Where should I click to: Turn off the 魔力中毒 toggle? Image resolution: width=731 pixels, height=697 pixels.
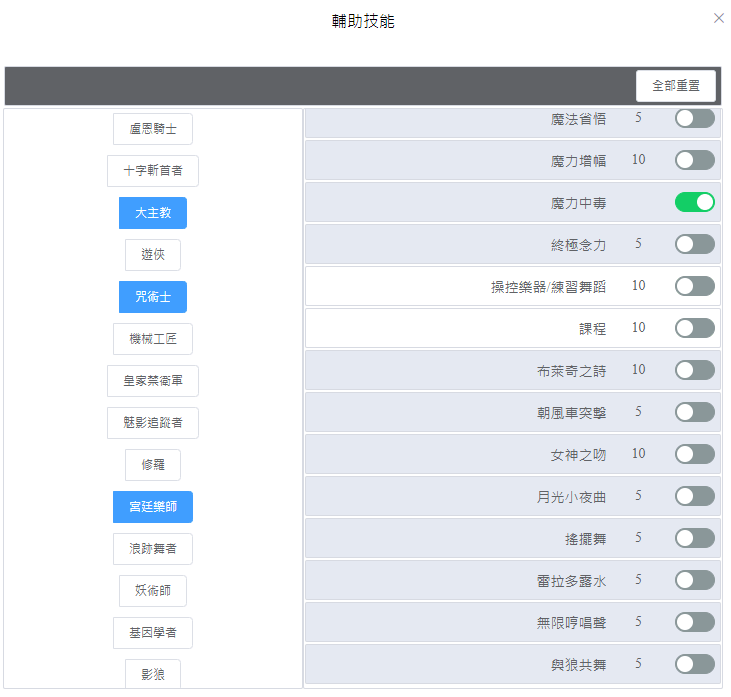click(695, 202)
